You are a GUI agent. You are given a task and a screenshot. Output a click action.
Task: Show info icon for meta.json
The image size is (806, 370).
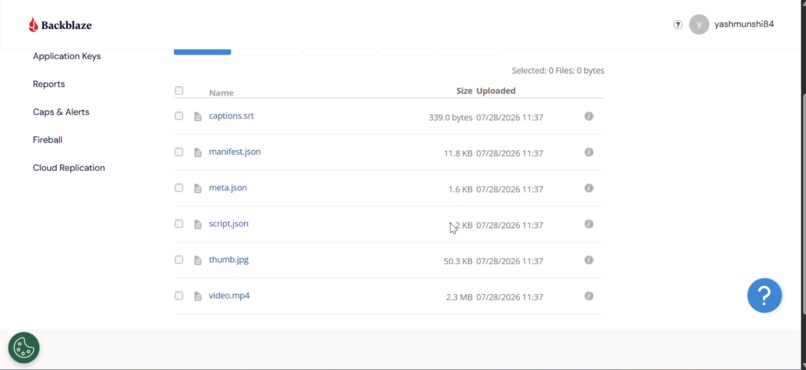coord(589,188)
